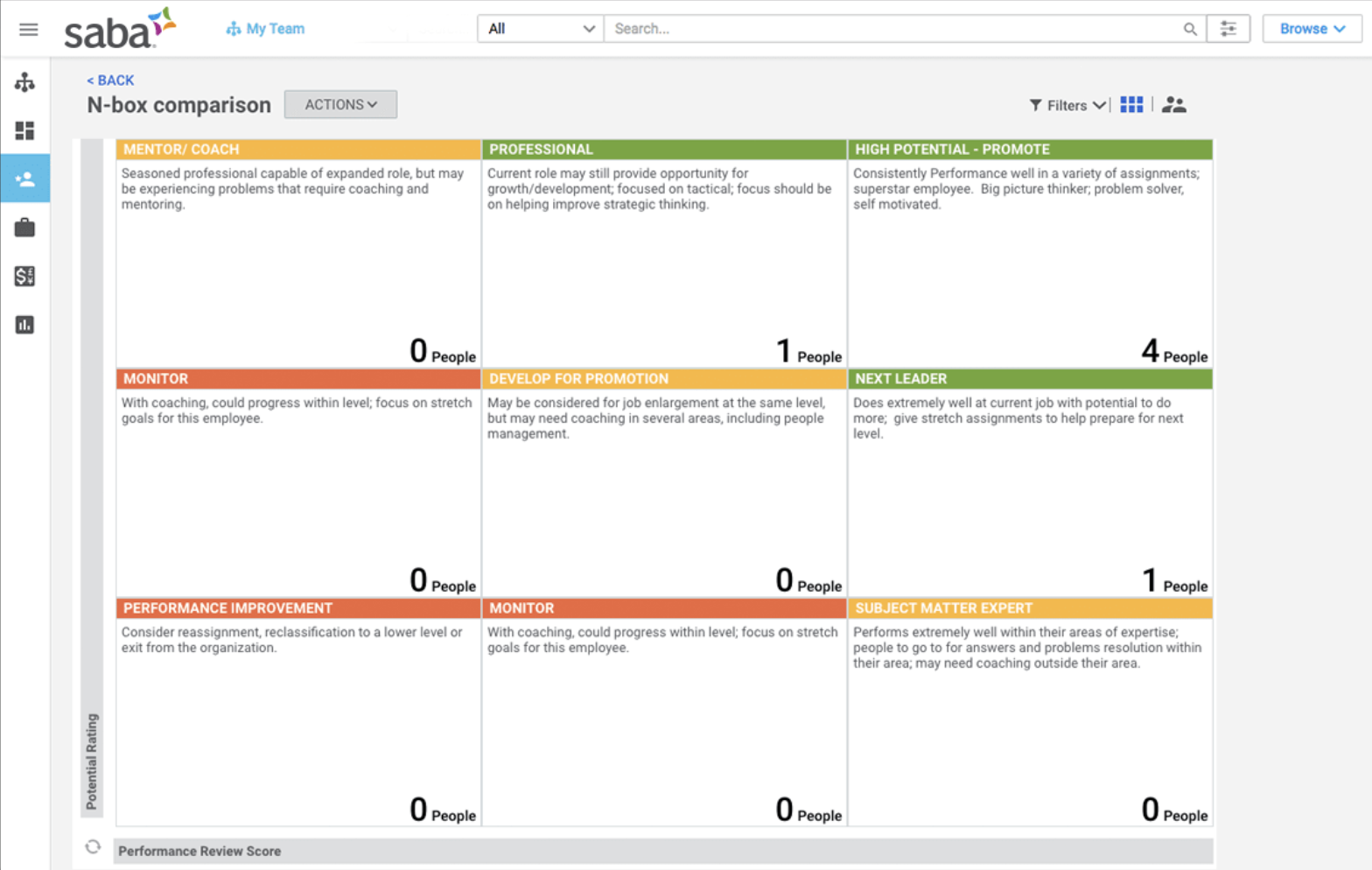Click the N-box comparison page title
This screenshot has width=1372, height=870.
179,105
